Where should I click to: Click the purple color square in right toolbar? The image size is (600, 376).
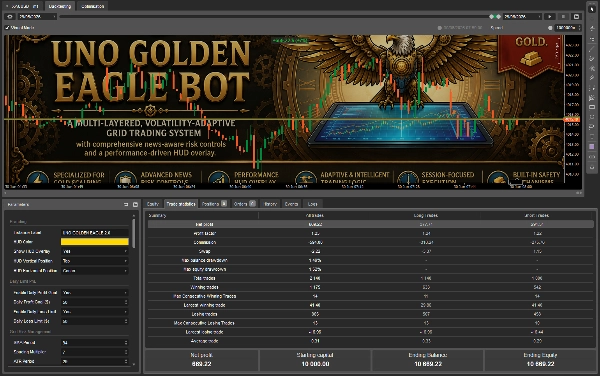[592, 146]
